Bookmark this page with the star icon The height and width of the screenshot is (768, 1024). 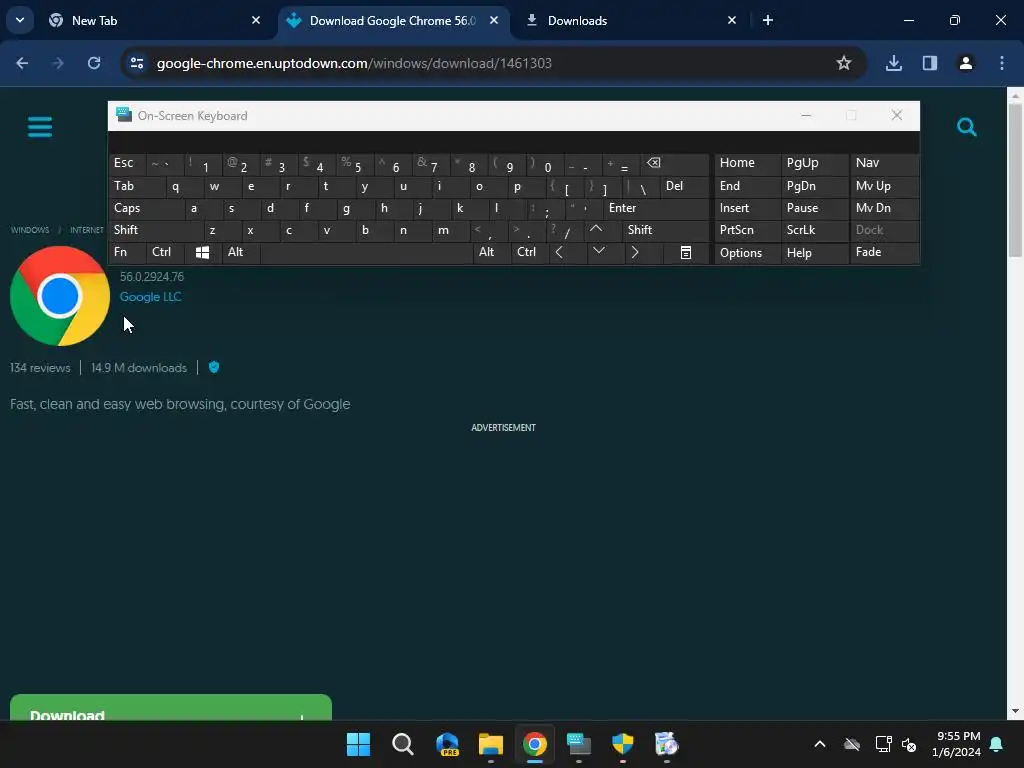click(x=844, y=63)
